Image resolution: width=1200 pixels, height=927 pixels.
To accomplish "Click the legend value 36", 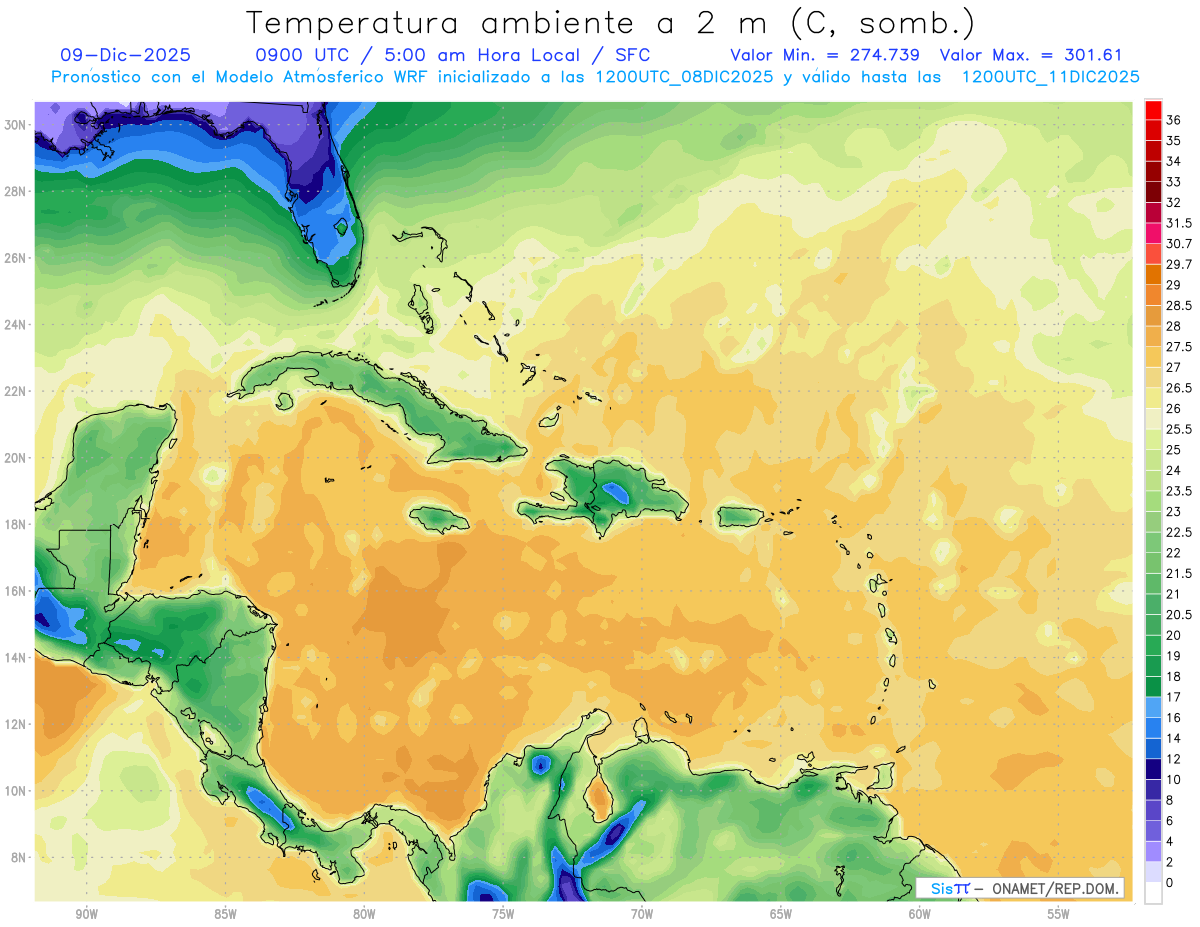I will 1173,120.
